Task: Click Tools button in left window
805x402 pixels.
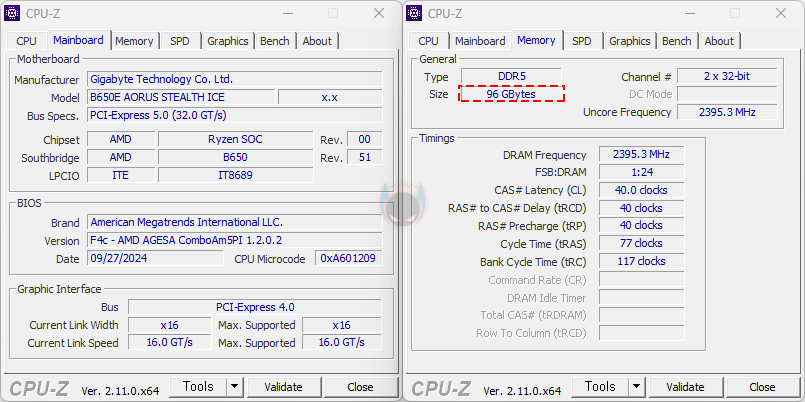Action: pyautogui.click(x=198, y=387)
